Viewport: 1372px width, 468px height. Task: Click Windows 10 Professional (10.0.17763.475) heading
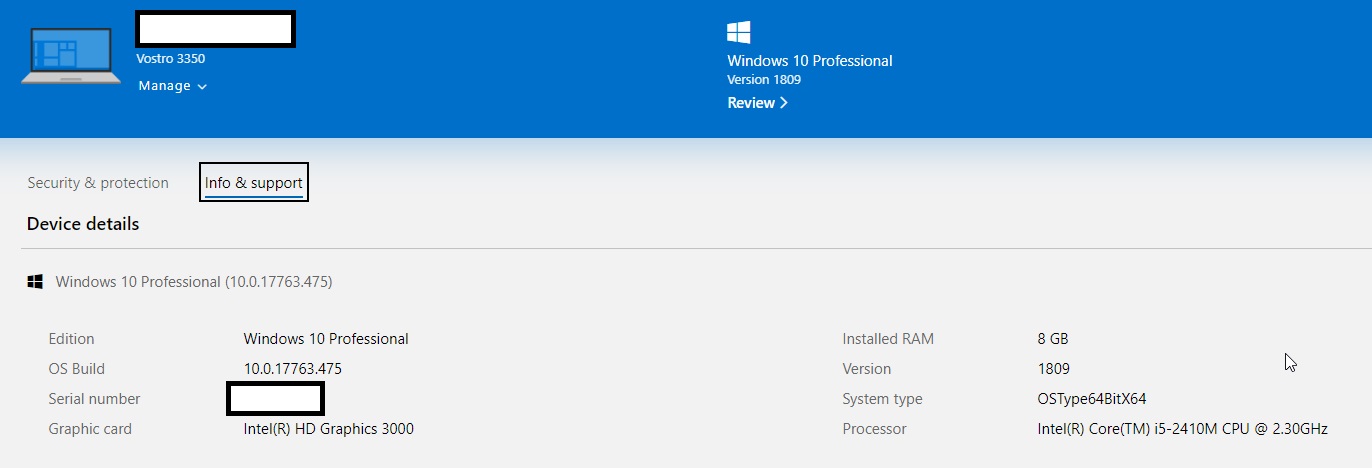(x=194, y=282)
